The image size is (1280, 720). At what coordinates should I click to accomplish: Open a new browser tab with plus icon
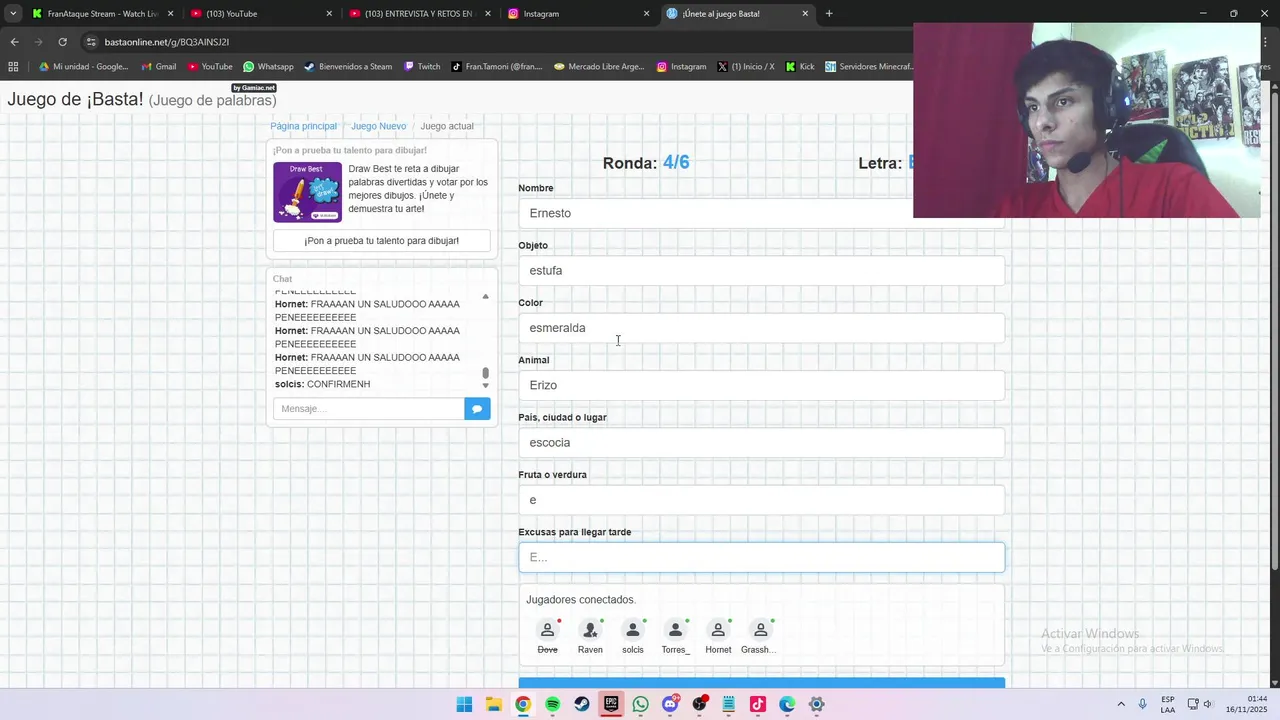click(x=829, y=14)
